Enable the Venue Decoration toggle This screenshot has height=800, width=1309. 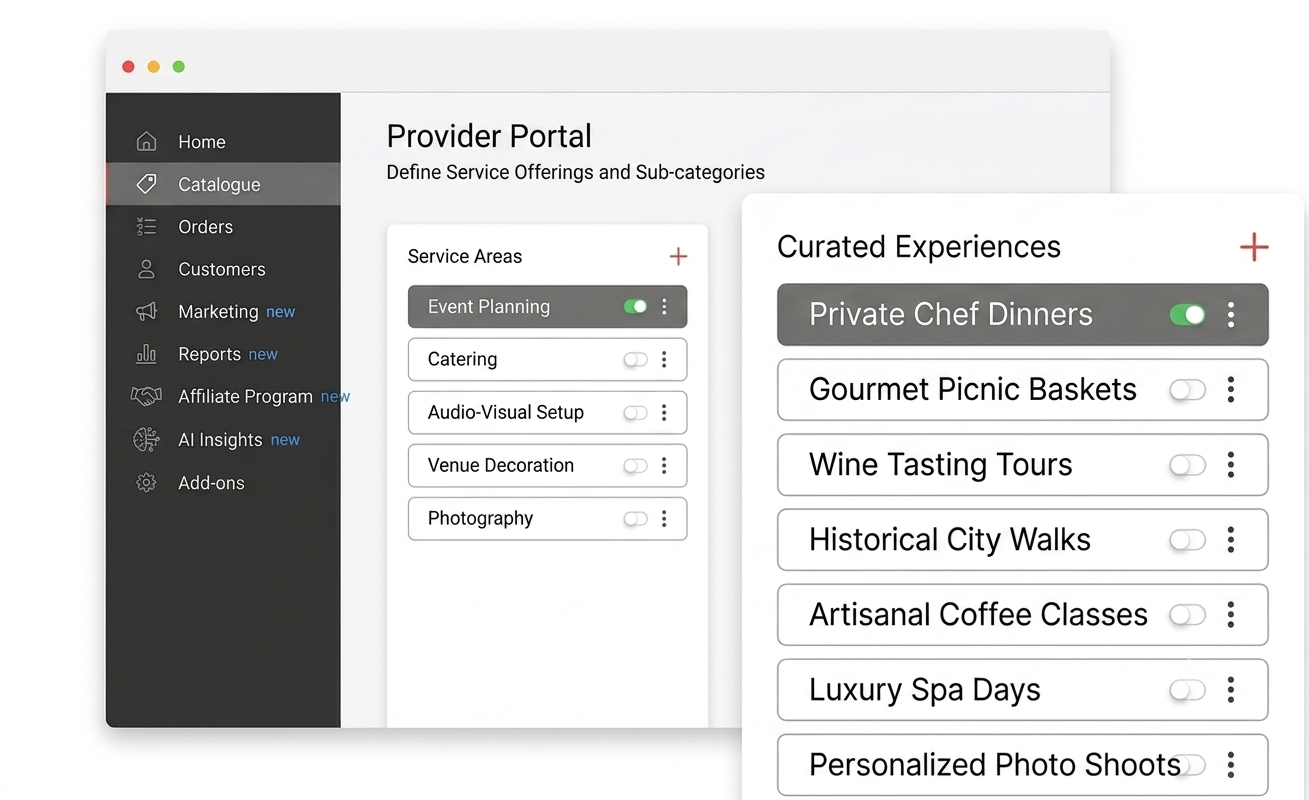635,466
